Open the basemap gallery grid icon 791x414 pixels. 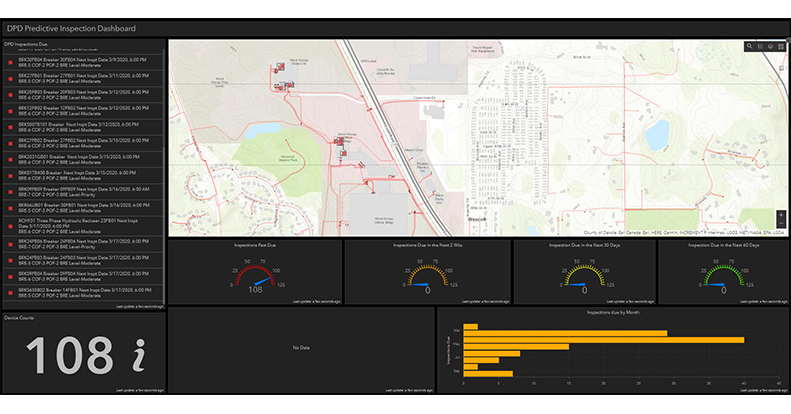(x=782, y=47)
